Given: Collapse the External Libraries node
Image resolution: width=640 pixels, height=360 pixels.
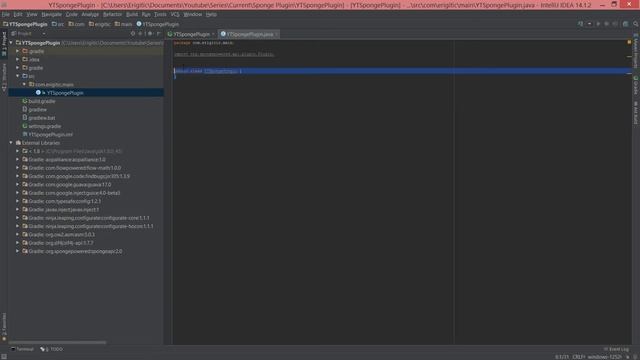Looking at the screenshot, I should point(11,143).
